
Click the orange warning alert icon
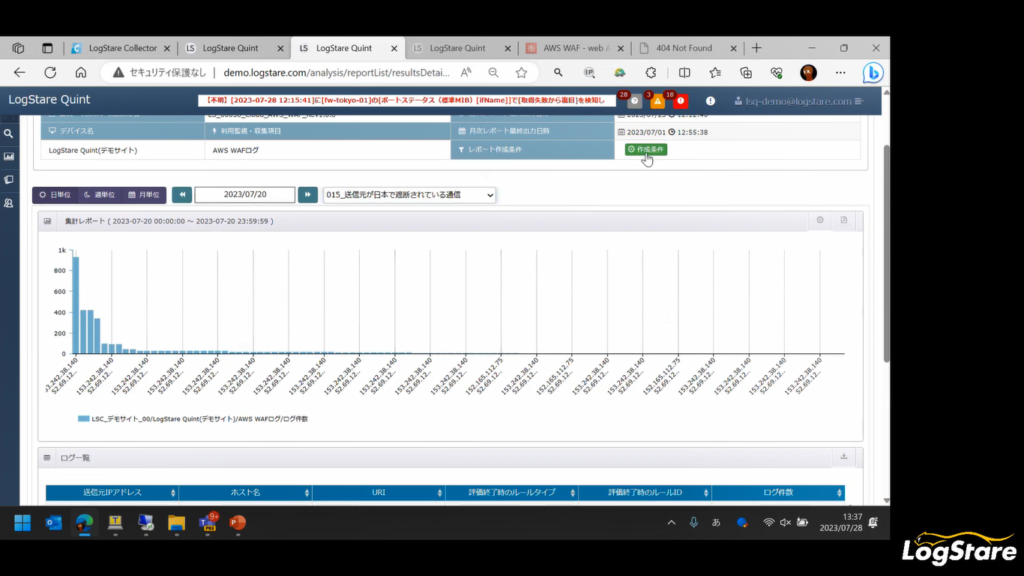tap(658, 101)
